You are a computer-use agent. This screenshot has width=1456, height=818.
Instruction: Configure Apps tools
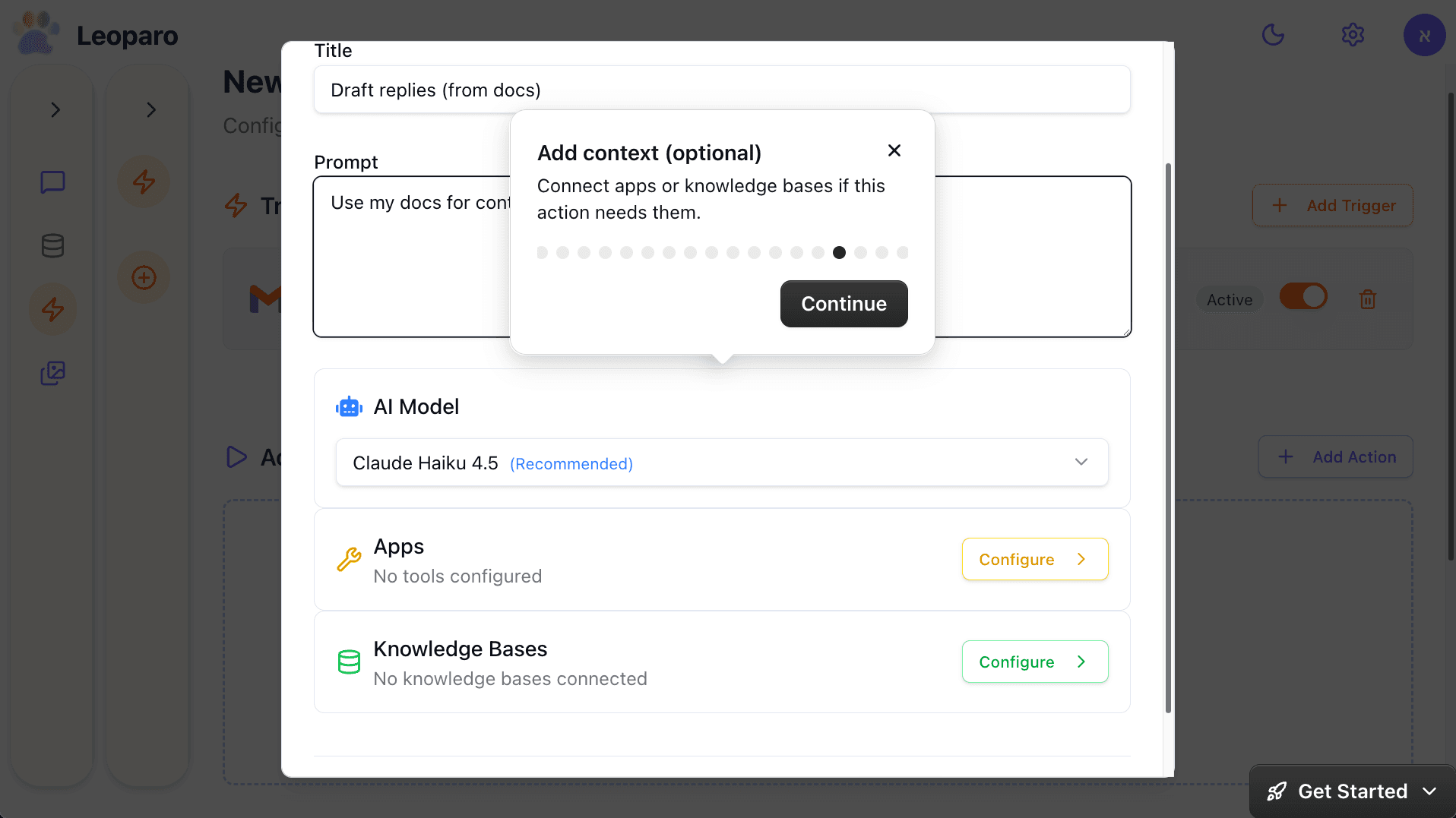(x=1034, y=559)
